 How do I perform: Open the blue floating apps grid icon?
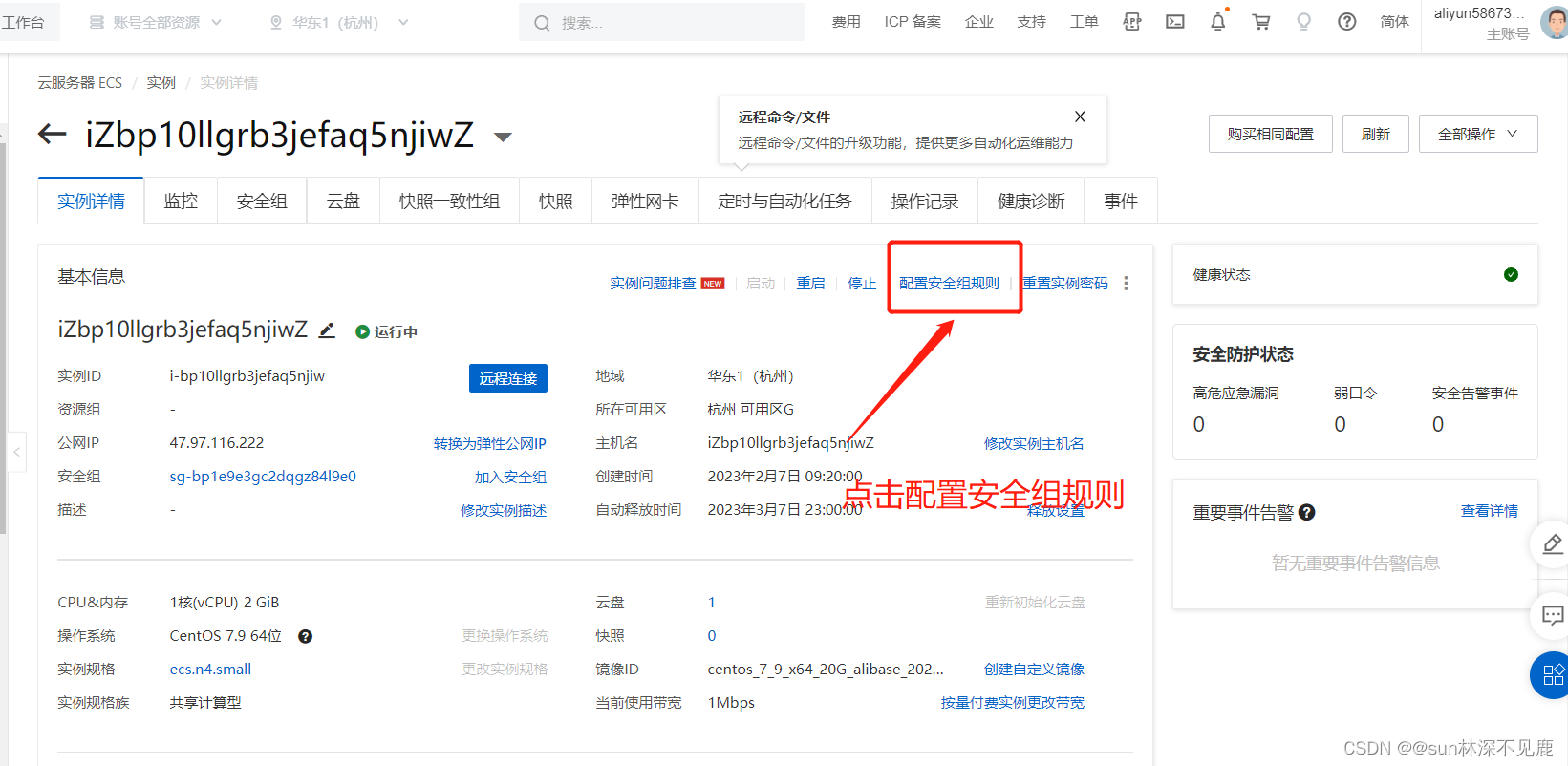1551,675
